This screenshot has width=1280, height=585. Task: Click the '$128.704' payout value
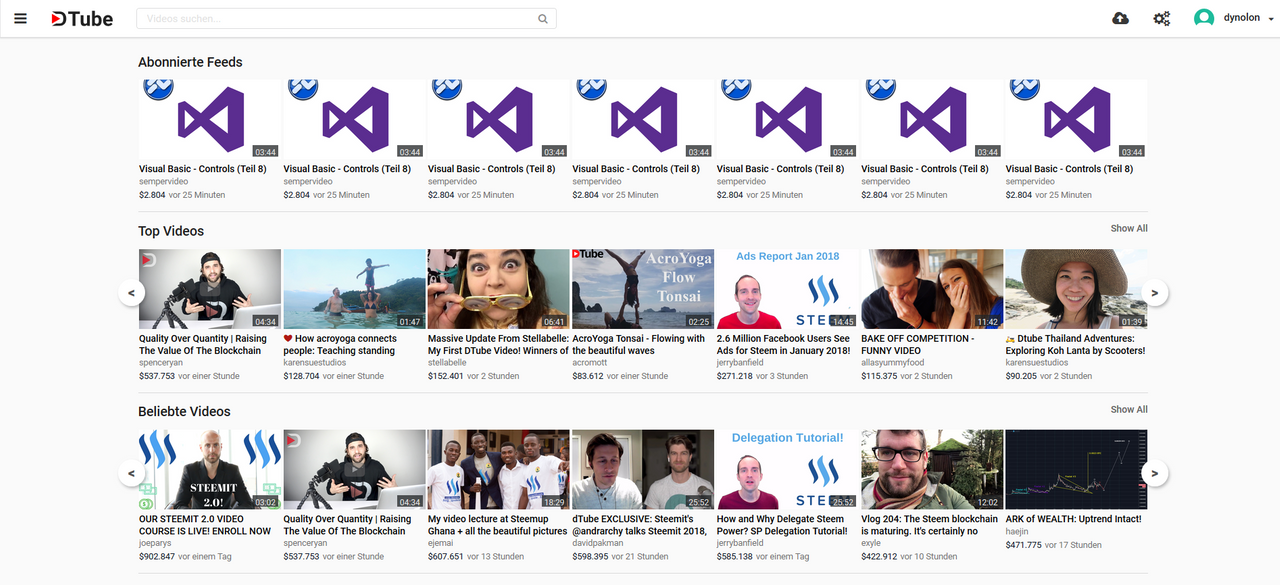click(302, 376)
